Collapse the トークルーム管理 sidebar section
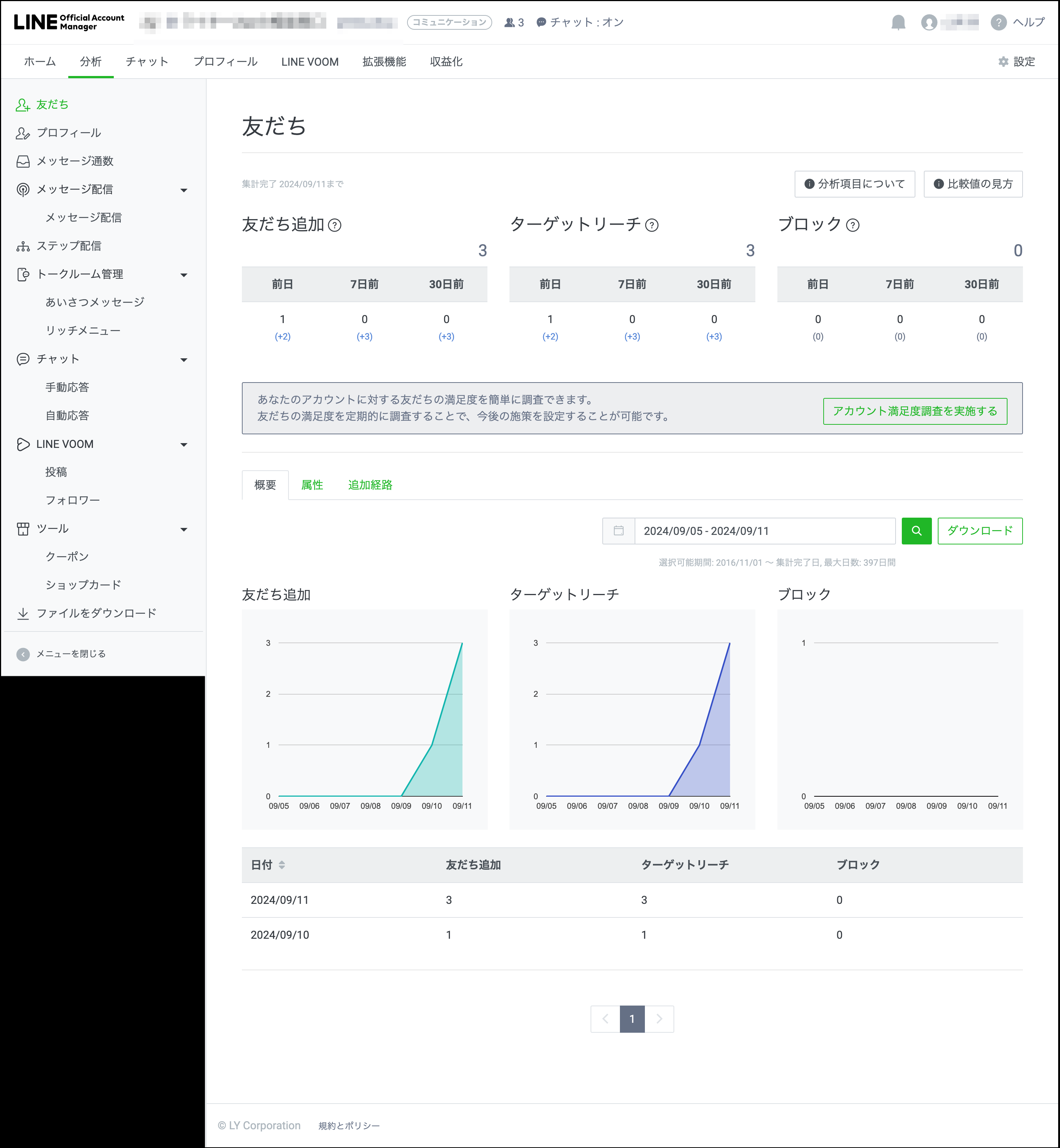This screenshot has height=1148, width=1060. tap(184, 275)
